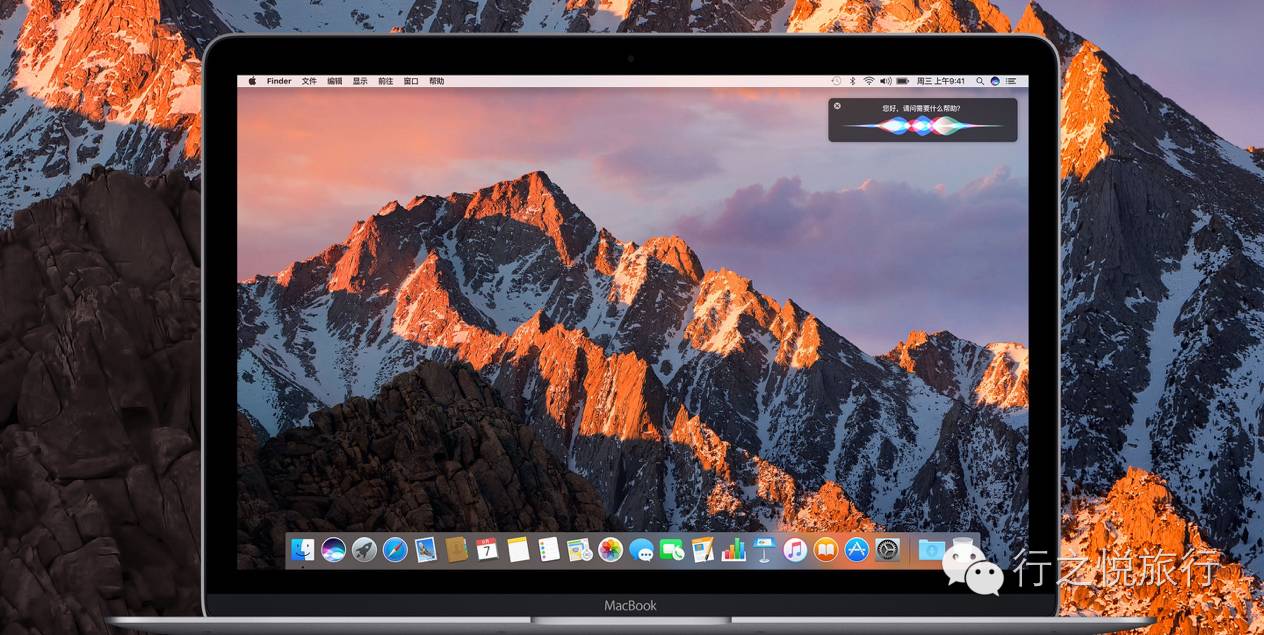The height and width of the screenshot is (635, 1264).
Task: Open Messages chat bubble icon
Action: click(641, 549)
